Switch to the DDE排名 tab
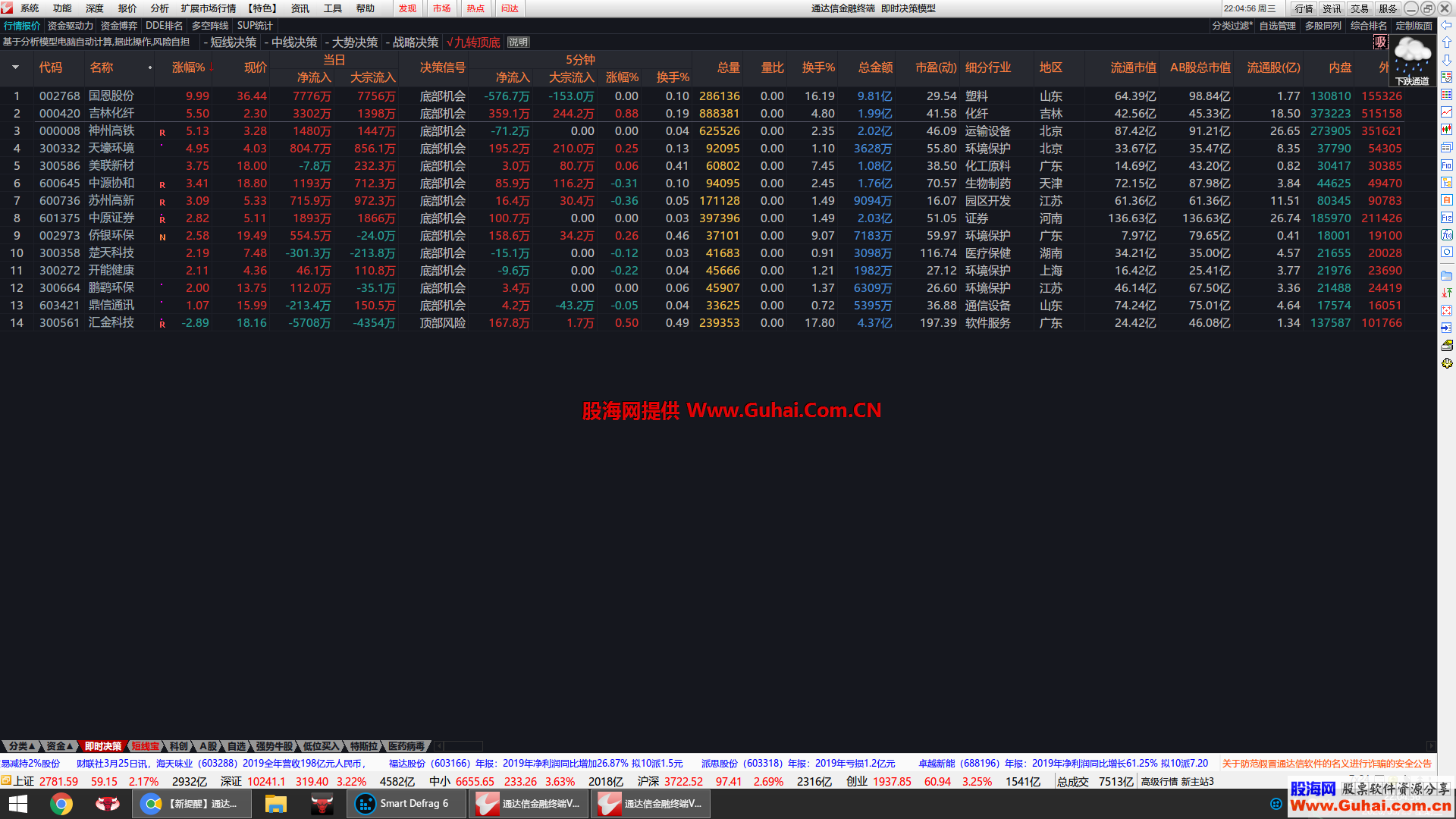 165,26
